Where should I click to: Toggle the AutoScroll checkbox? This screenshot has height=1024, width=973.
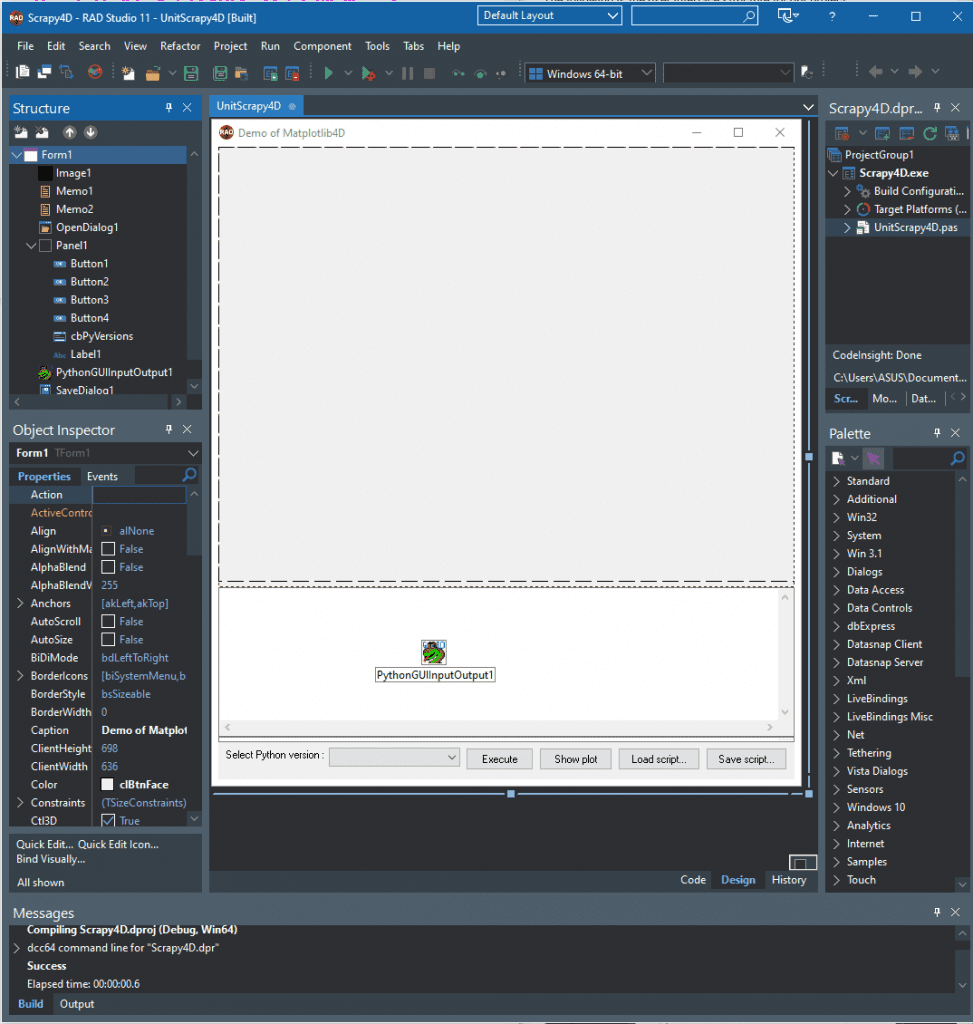click(x=108, y=621)
